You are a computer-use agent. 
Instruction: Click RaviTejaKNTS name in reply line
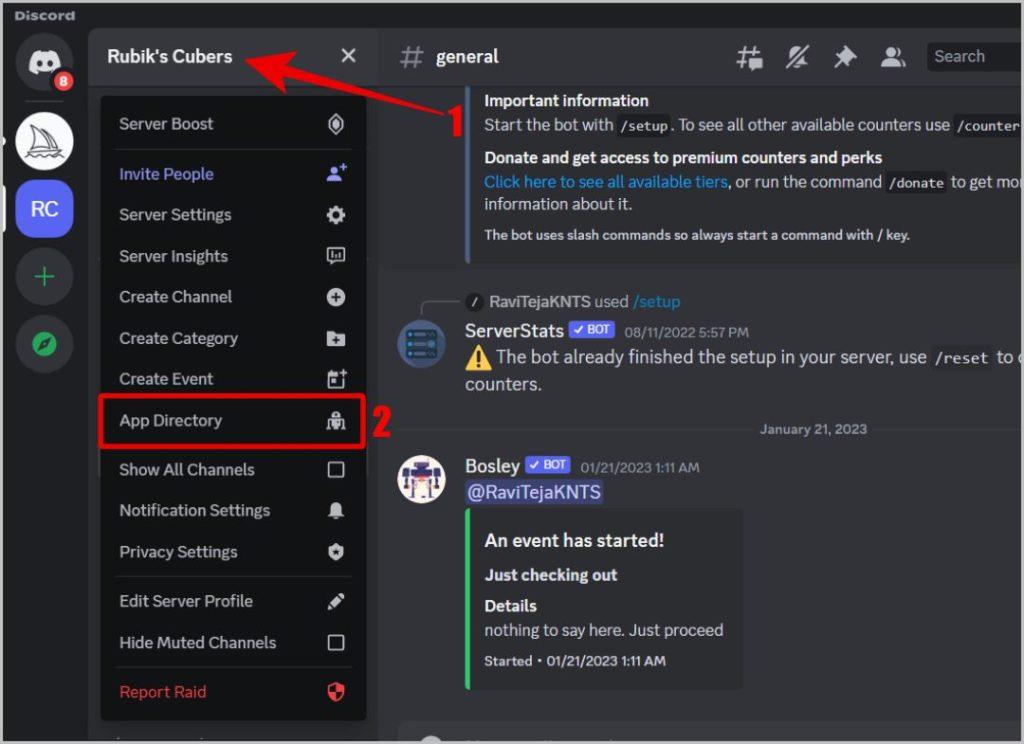(540, 302)
